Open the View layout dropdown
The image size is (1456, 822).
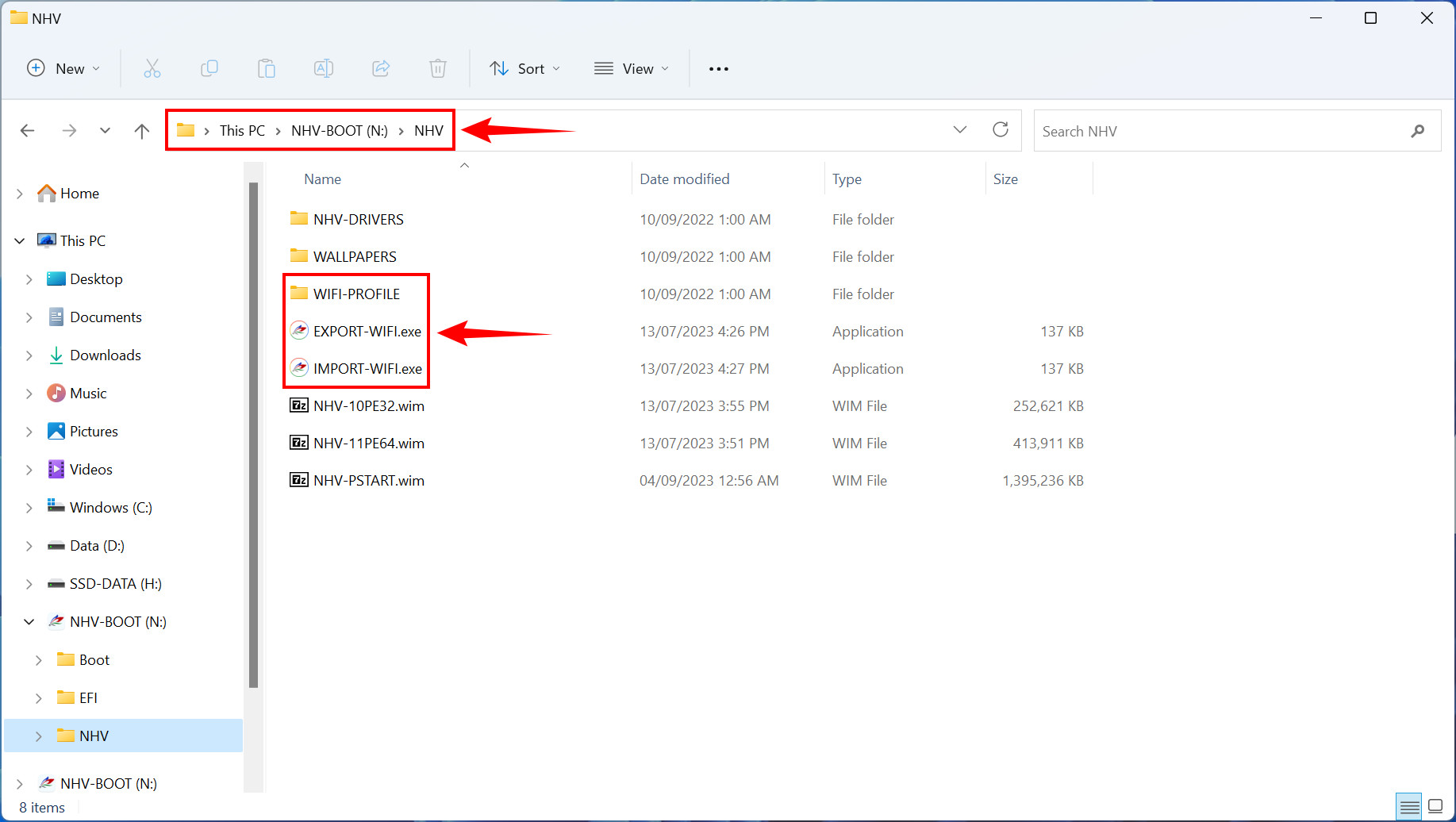coord(632,69)
